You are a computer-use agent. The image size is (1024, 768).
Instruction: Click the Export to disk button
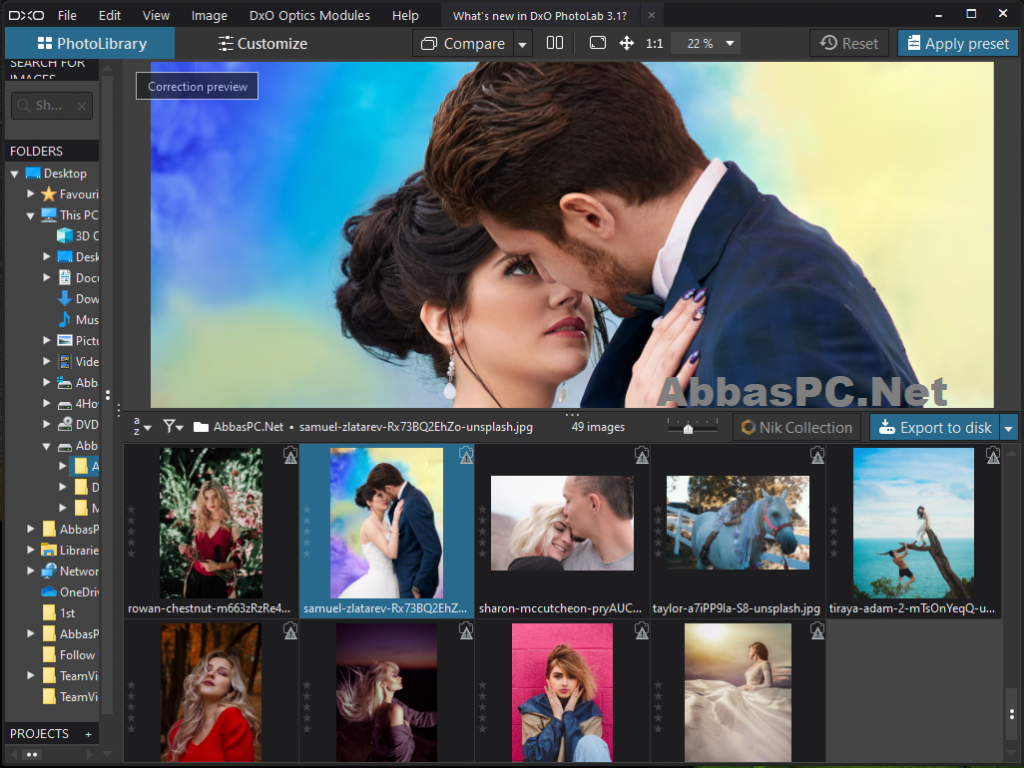click(935, 428)
